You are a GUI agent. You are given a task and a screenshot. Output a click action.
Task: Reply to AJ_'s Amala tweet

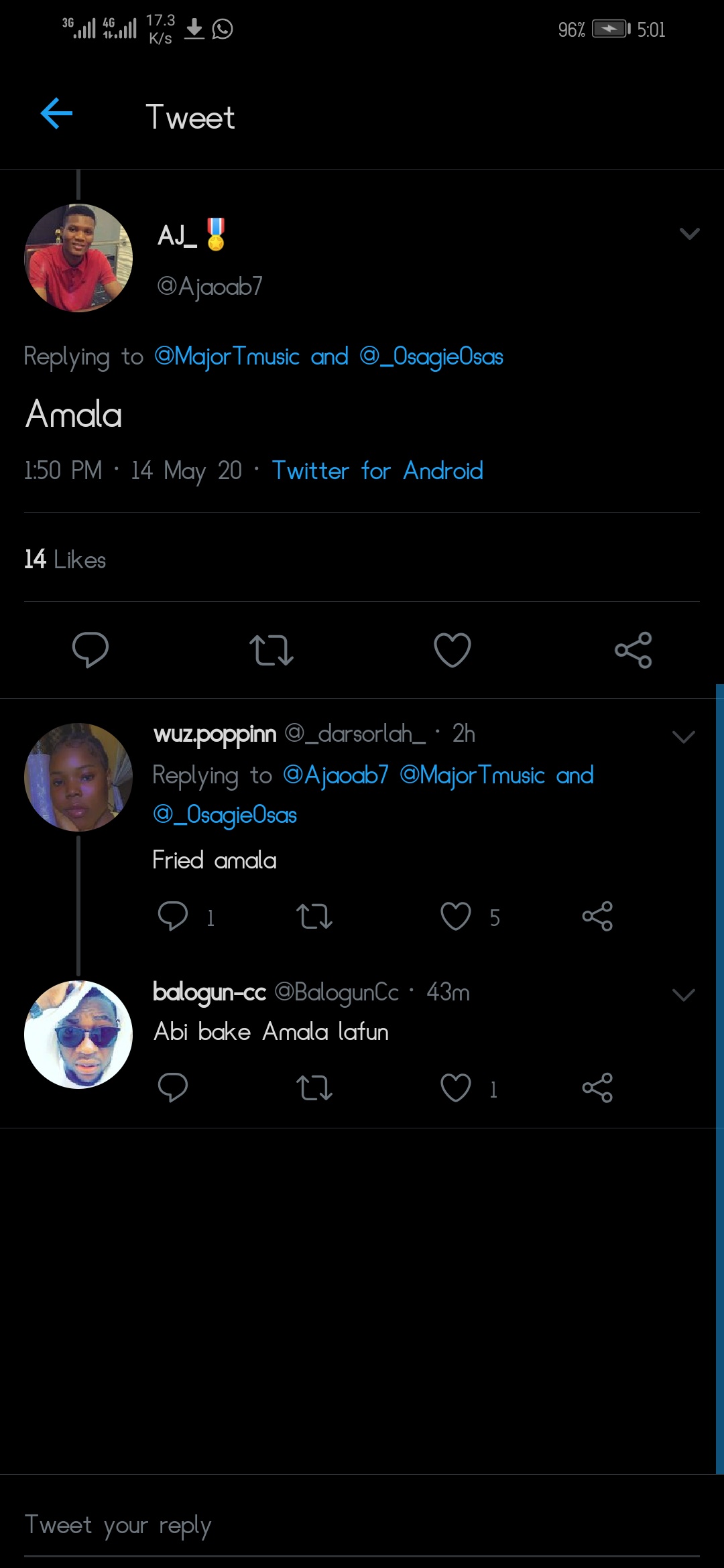tap(90, 649)
